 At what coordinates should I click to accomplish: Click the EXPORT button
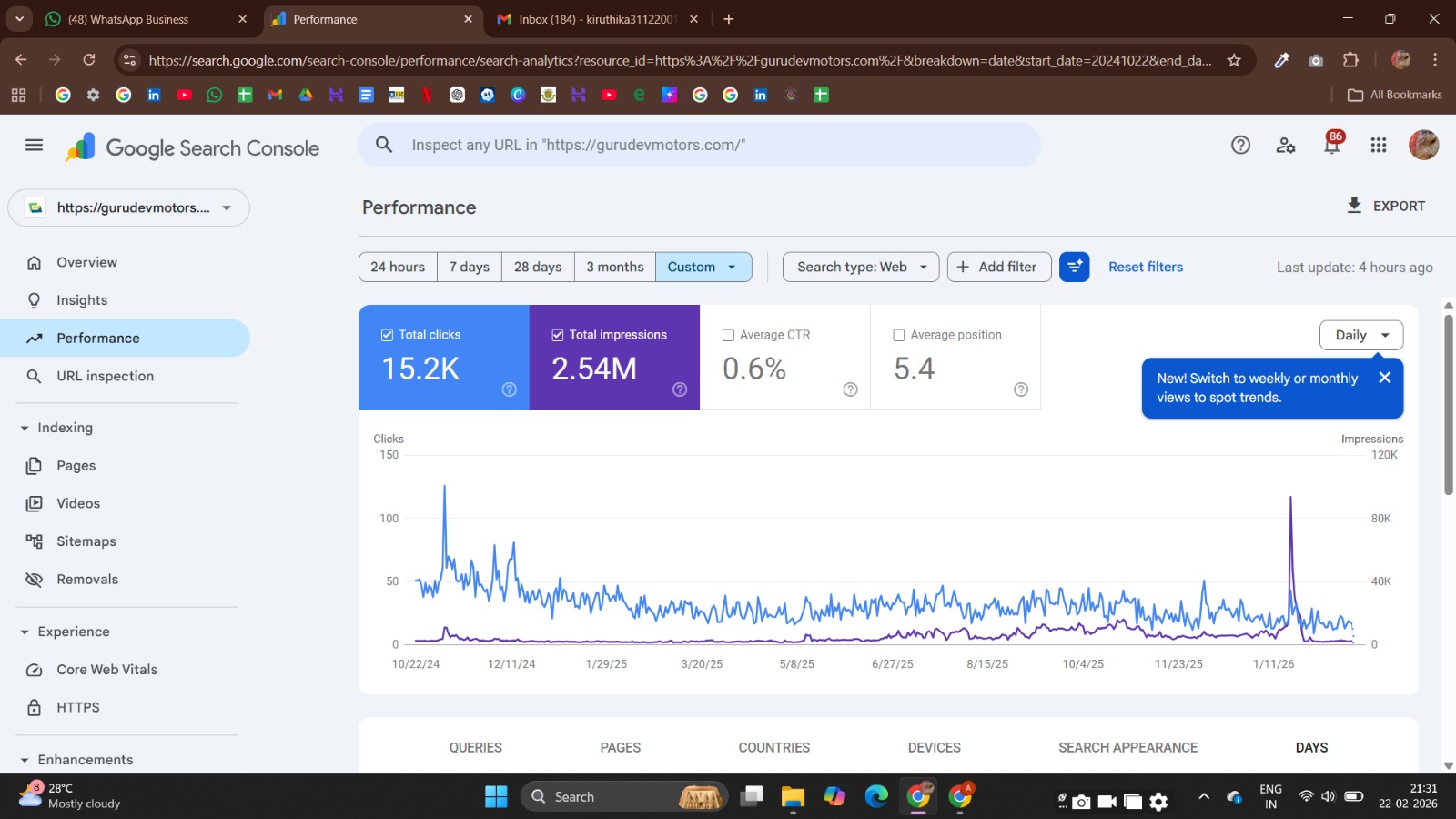(x=1386, y=206)
